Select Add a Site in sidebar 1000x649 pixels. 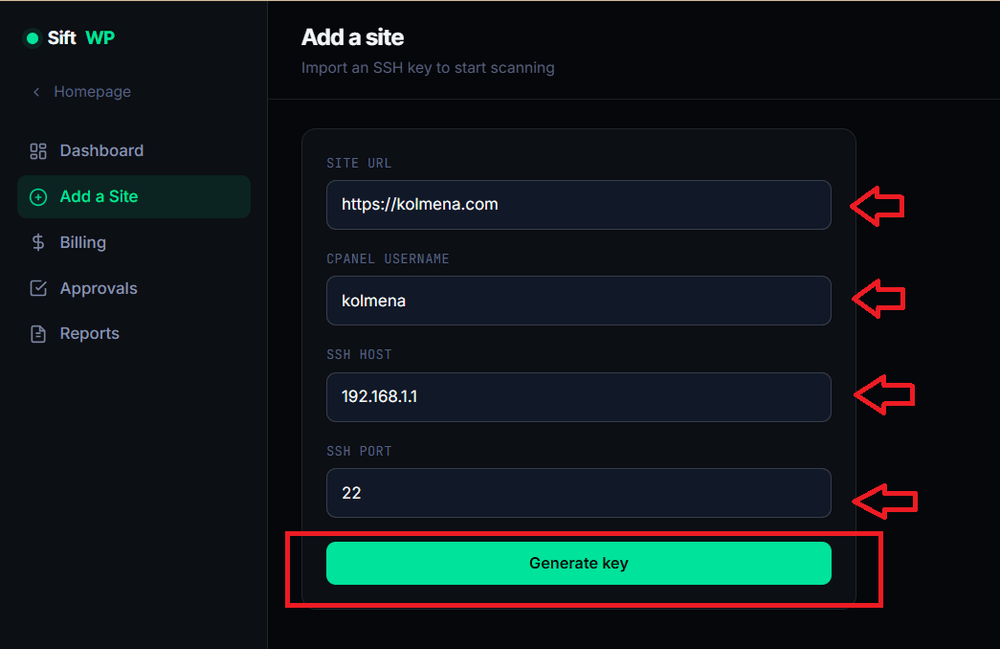tap(134, 196)
